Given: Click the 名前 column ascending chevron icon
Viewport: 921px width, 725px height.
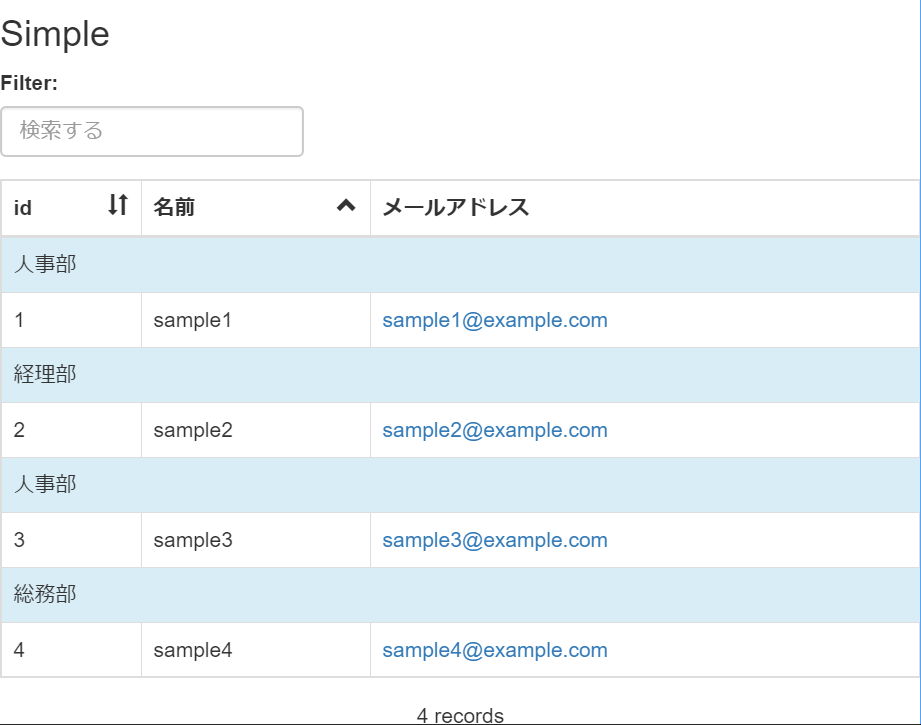Looking at the screenshot, I should [x=346, y=205].
